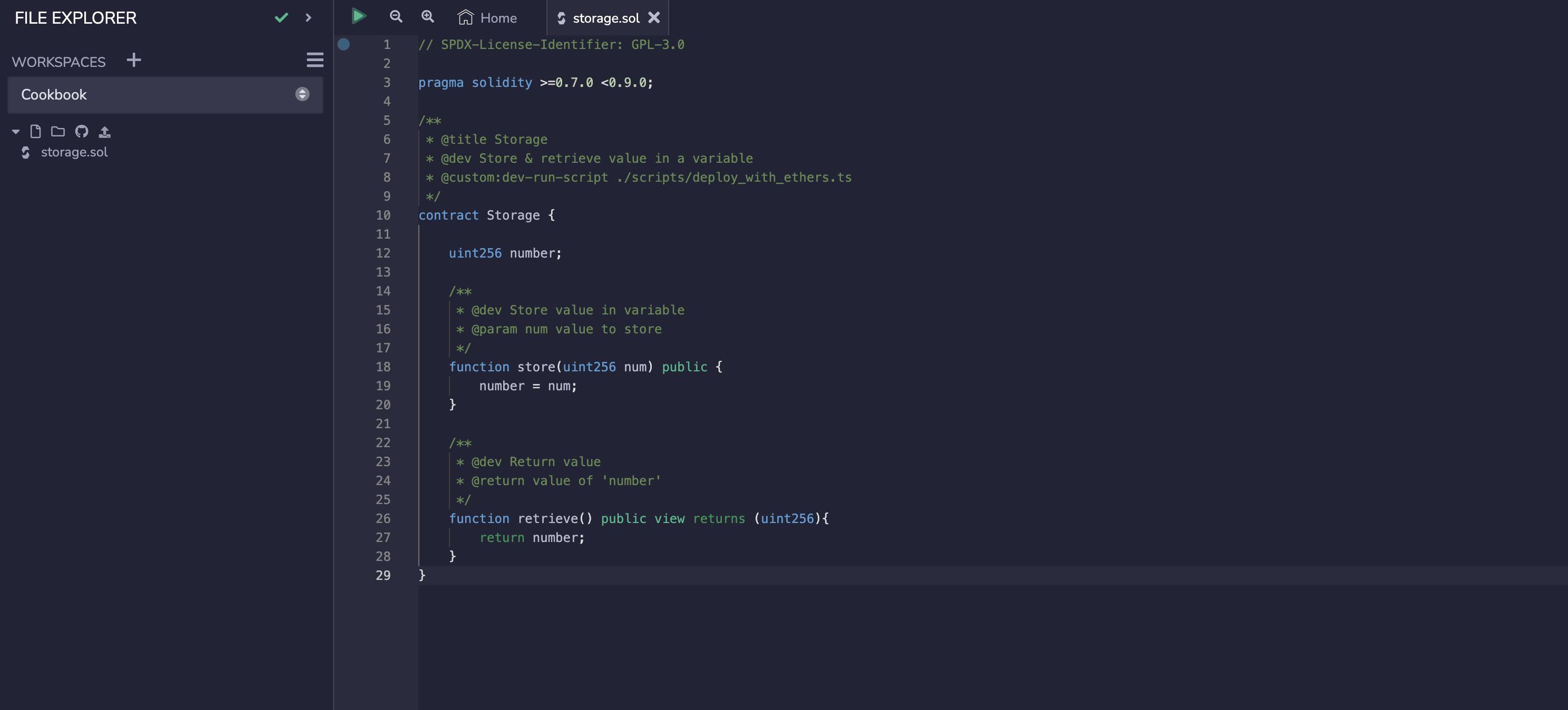Open workspaces hamburger menu
The height and width of the screenshot is (710, 1568).
tap(315, 60)
